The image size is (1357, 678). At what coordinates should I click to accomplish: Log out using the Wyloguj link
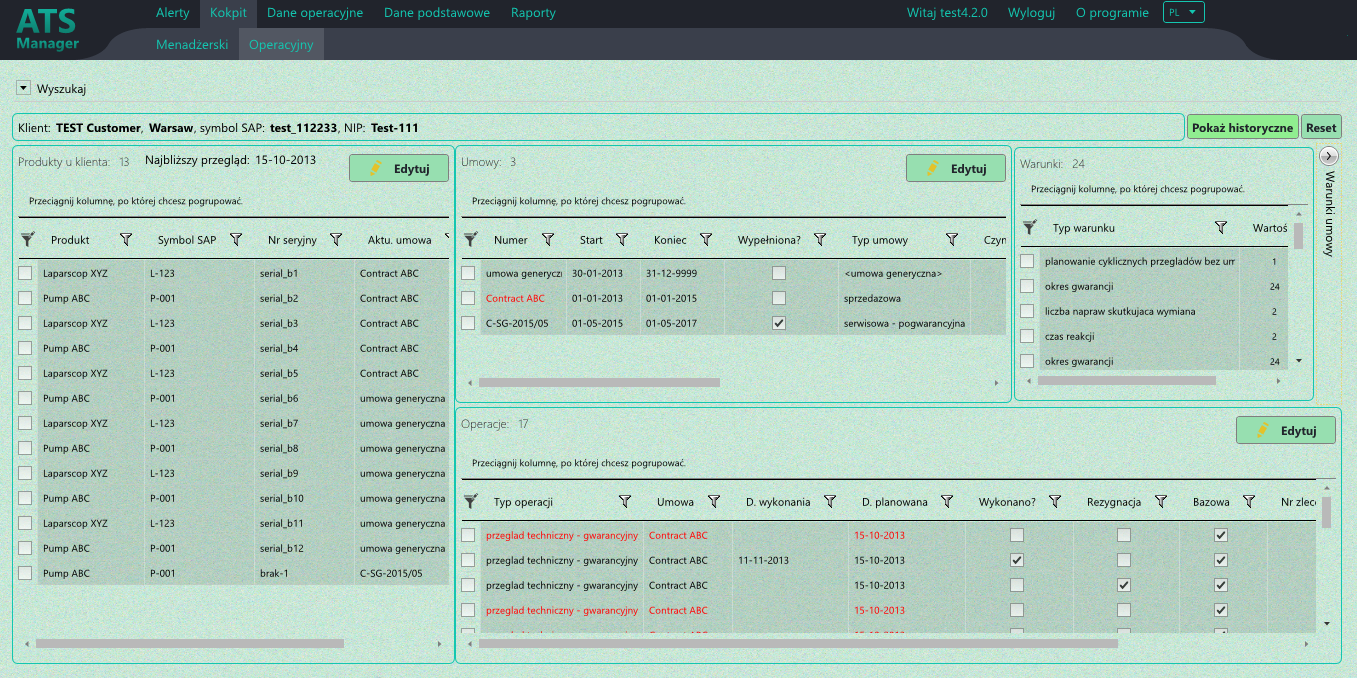[x=1031, y=13]
